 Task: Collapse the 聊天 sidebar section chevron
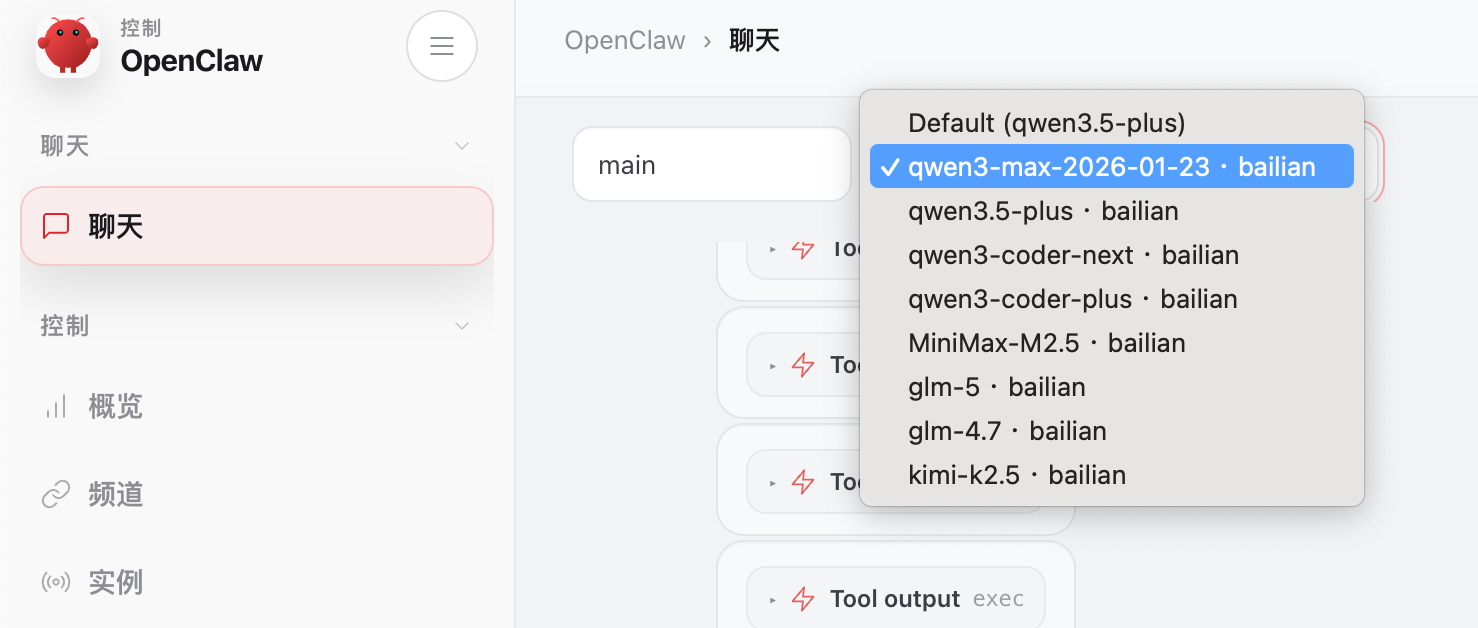[462, 146]
